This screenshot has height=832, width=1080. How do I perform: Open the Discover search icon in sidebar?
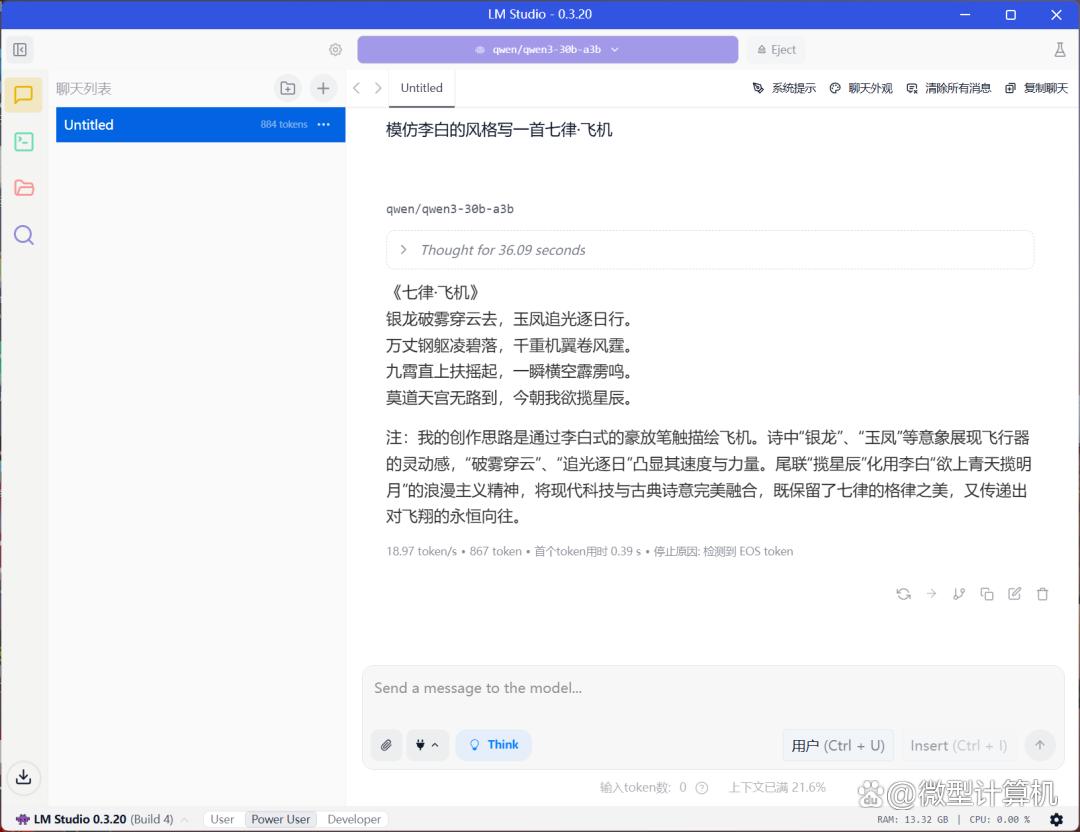(x=24, y=235)
